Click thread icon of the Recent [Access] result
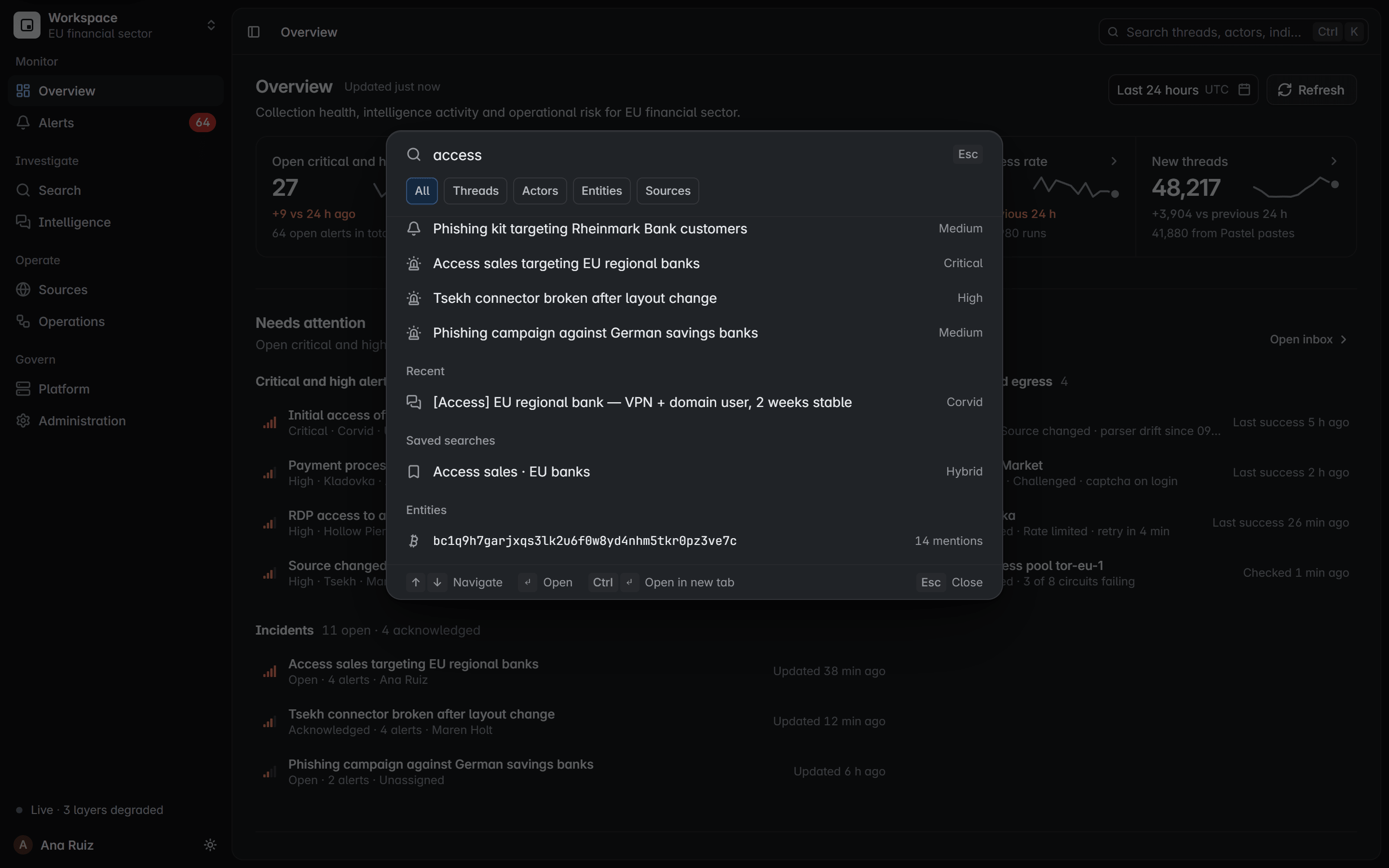This screenshot has height=868, width=1389. click(x=414, y=403)
